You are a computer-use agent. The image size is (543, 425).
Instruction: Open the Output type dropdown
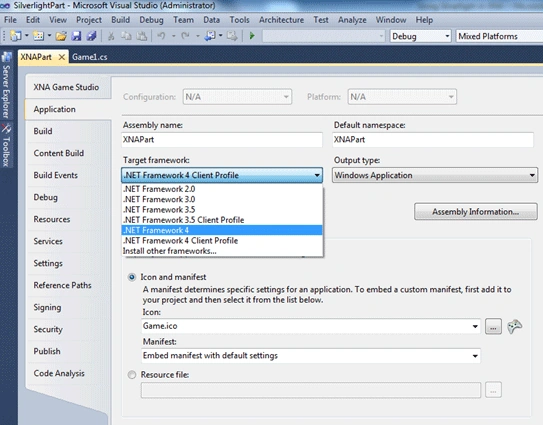click(x=435, y=175)
